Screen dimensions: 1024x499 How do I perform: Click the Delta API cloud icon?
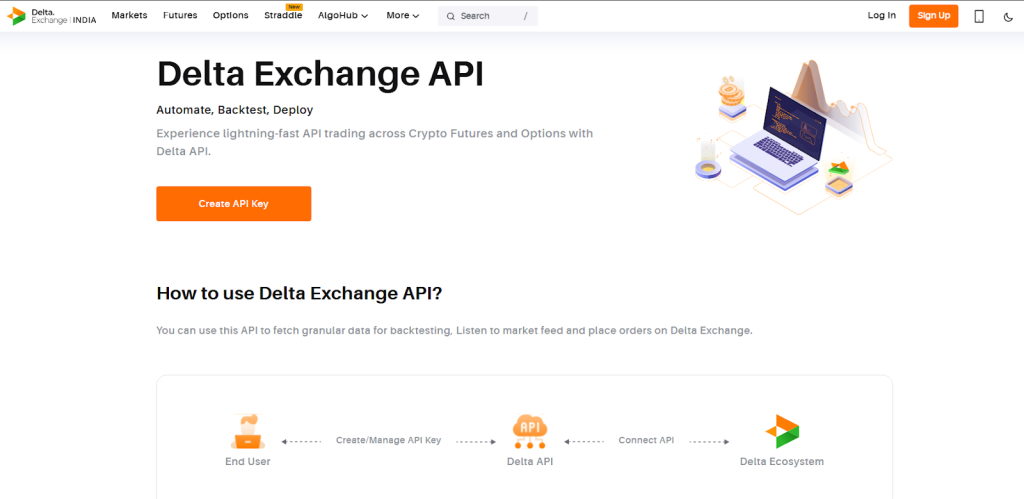[x=529, y=431]
